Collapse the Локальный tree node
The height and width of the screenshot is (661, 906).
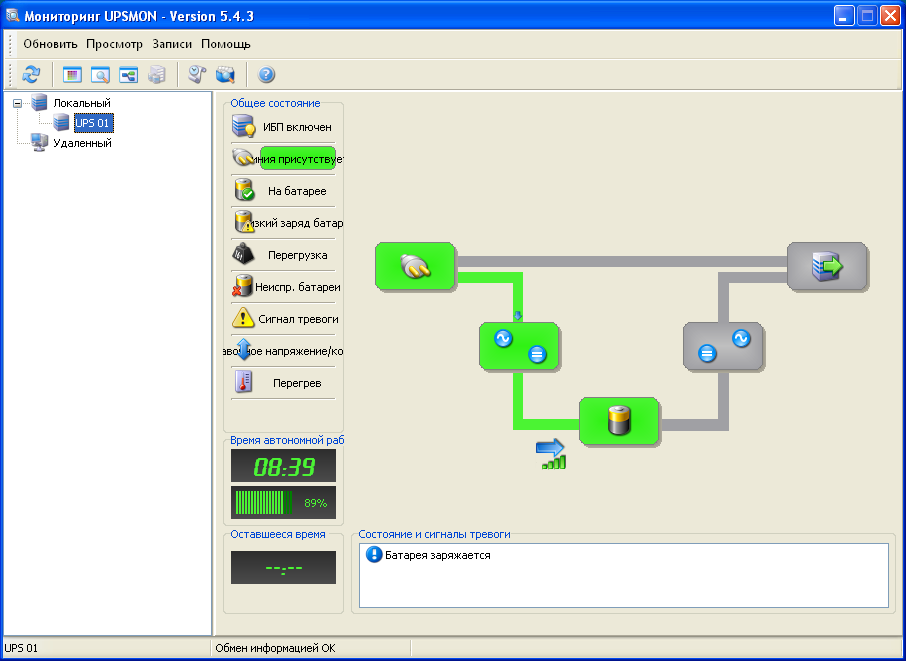(18, 103)
